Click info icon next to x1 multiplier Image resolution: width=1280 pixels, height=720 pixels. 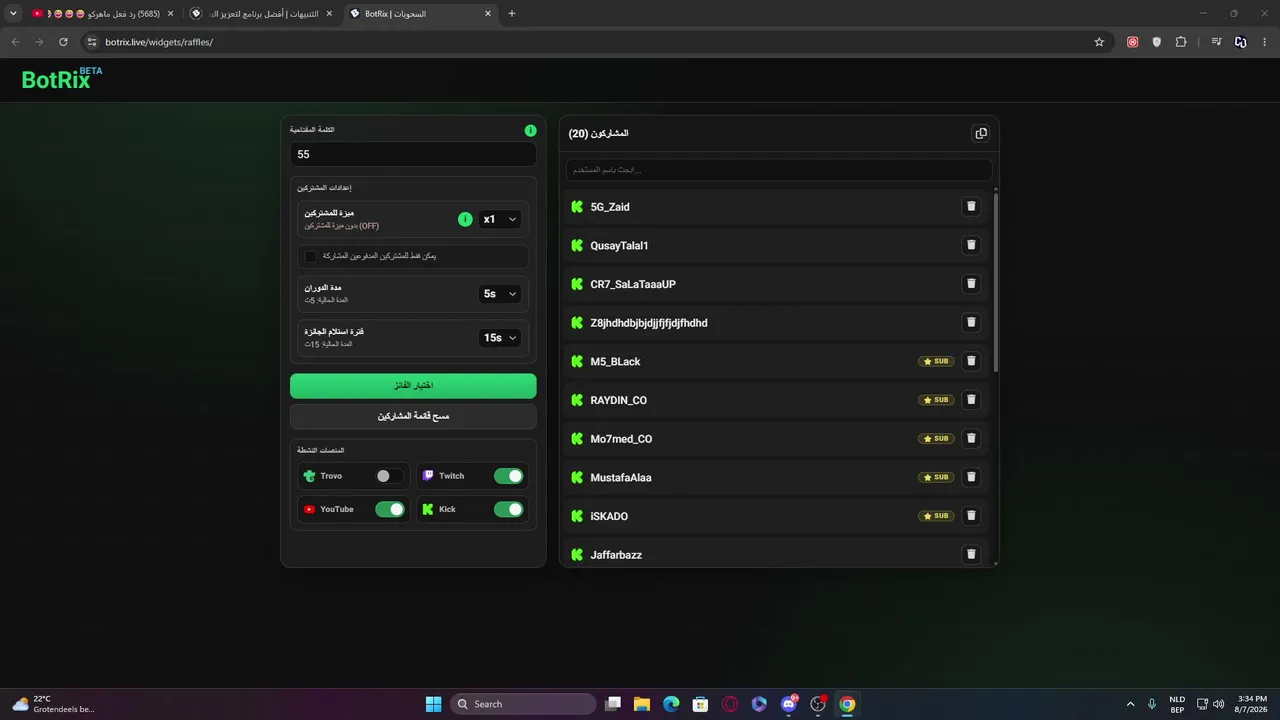click(x=465, y=219)
